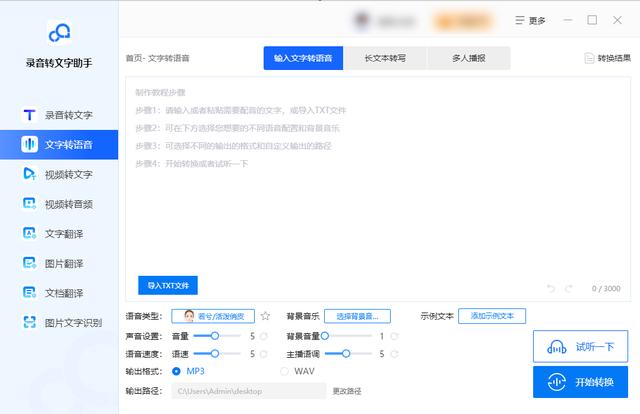Open 图片文字识别 in sidebar
Screen dimensions: 640x414
pyautogui.click(x=59, y=323)
